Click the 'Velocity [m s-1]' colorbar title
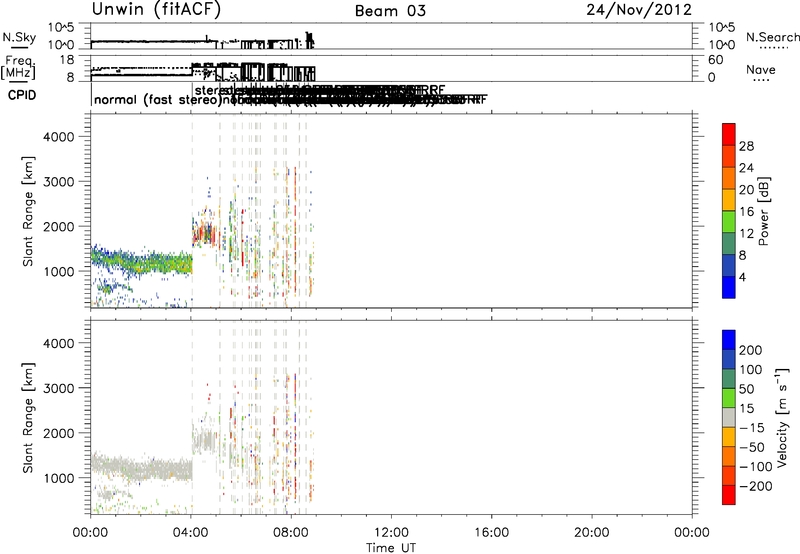800x554 pixels. (782, 418)
